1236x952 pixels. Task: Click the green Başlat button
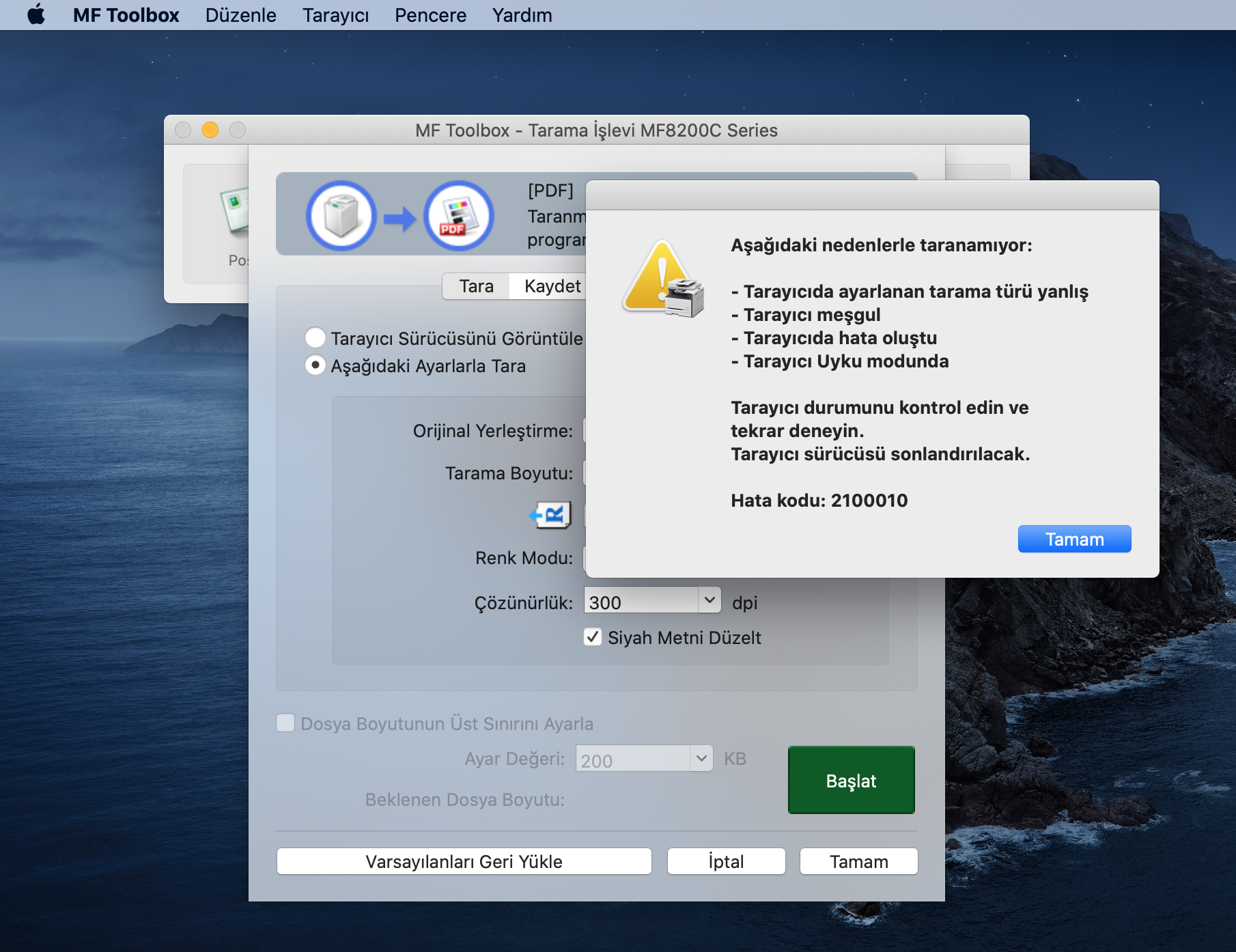pos(851,780)
